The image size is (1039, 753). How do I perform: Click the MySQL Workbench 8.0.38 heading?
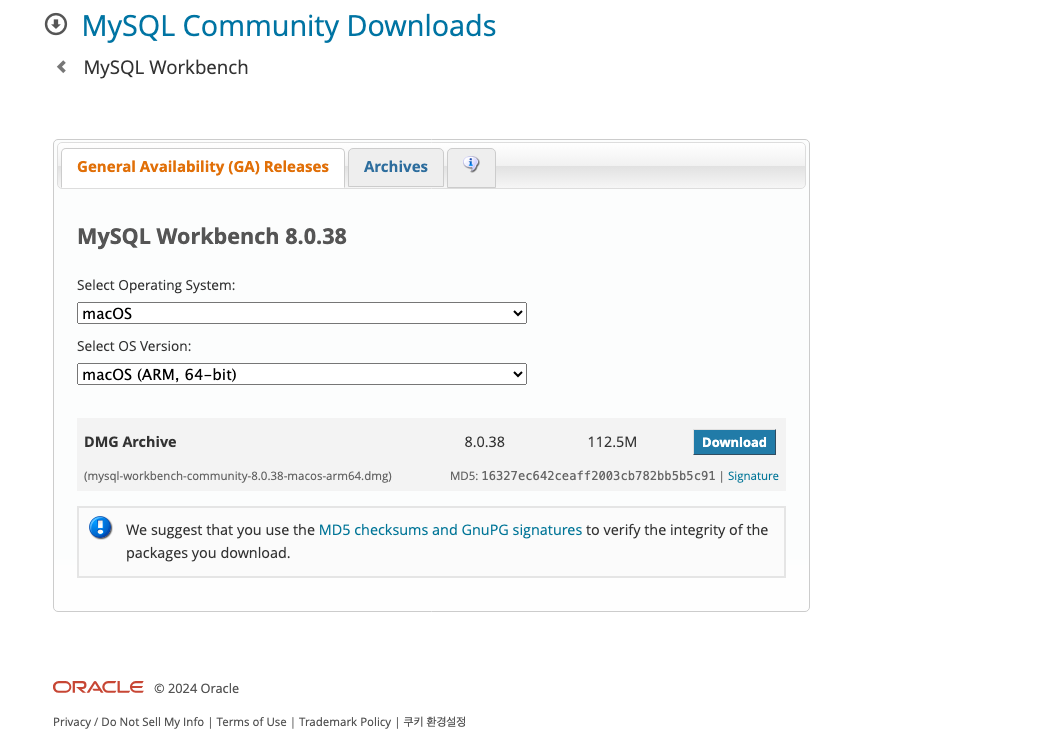(x=212, y=237)
